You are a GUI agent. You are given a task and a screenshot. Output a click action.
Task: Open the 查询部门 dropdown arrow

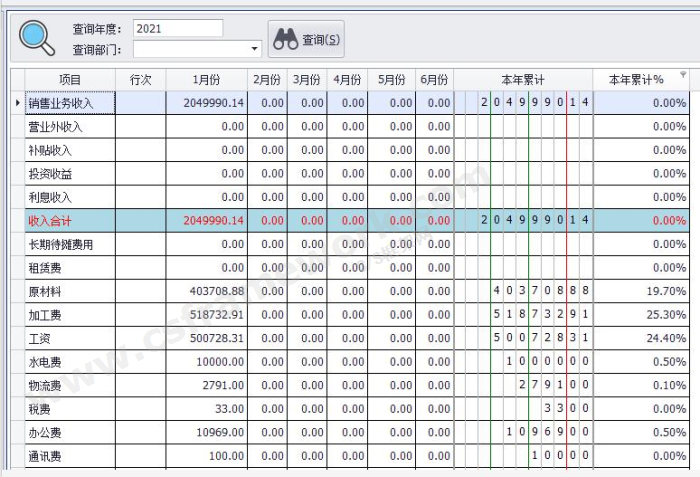click(255, 49)
